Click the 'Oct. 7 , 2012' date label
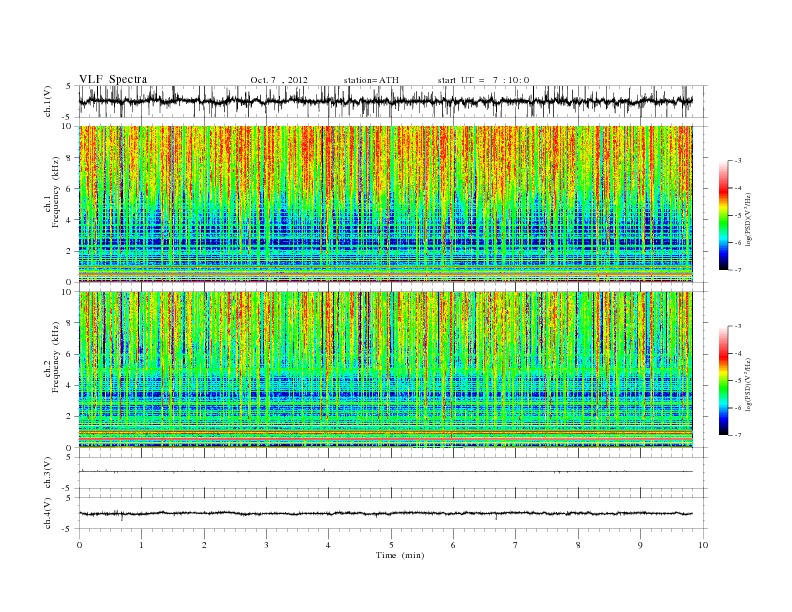Screen dimensions: 792x612 click(x=279, y=80)
